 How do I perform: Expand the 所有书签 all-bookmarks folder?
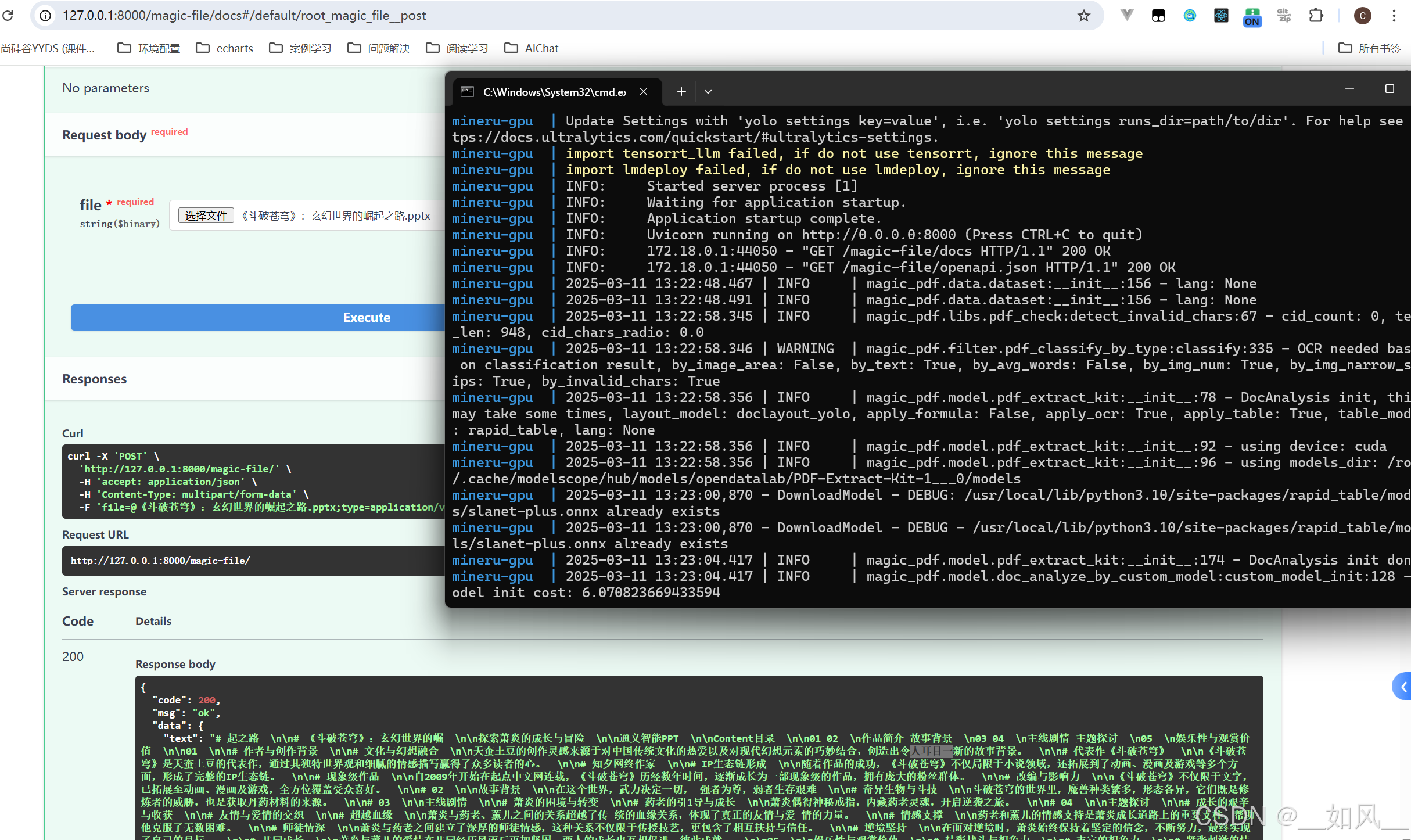(x=1369, y=48)
